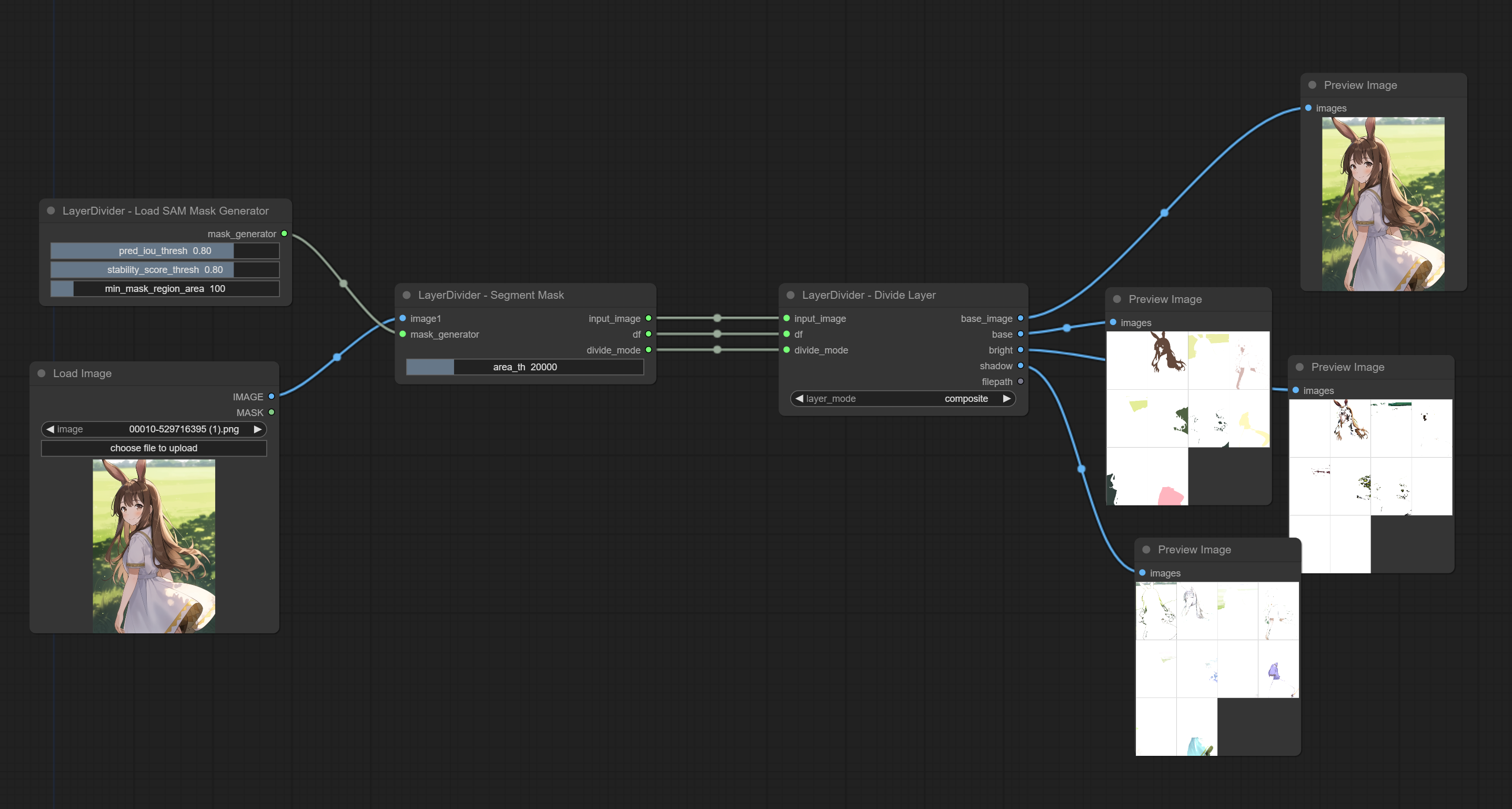
Task: Adjust the pred_iou_thresh slider
Action: click(x=164, y=250)
